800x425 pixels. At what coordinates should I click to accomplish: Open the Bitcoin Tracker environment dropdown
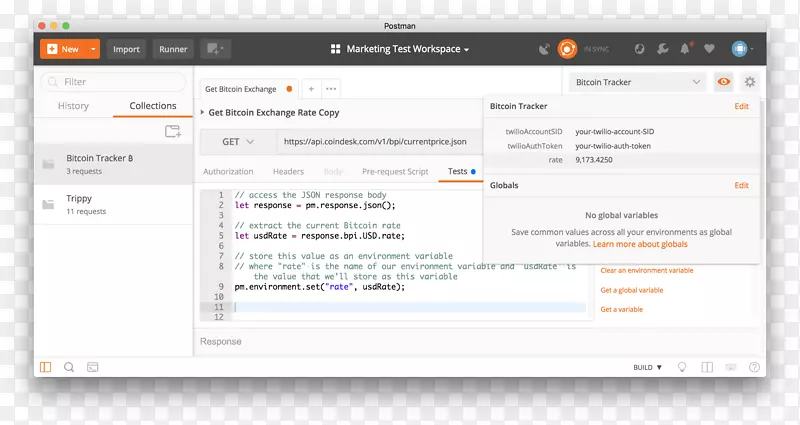pyautogui.click(x=638, y=82)
